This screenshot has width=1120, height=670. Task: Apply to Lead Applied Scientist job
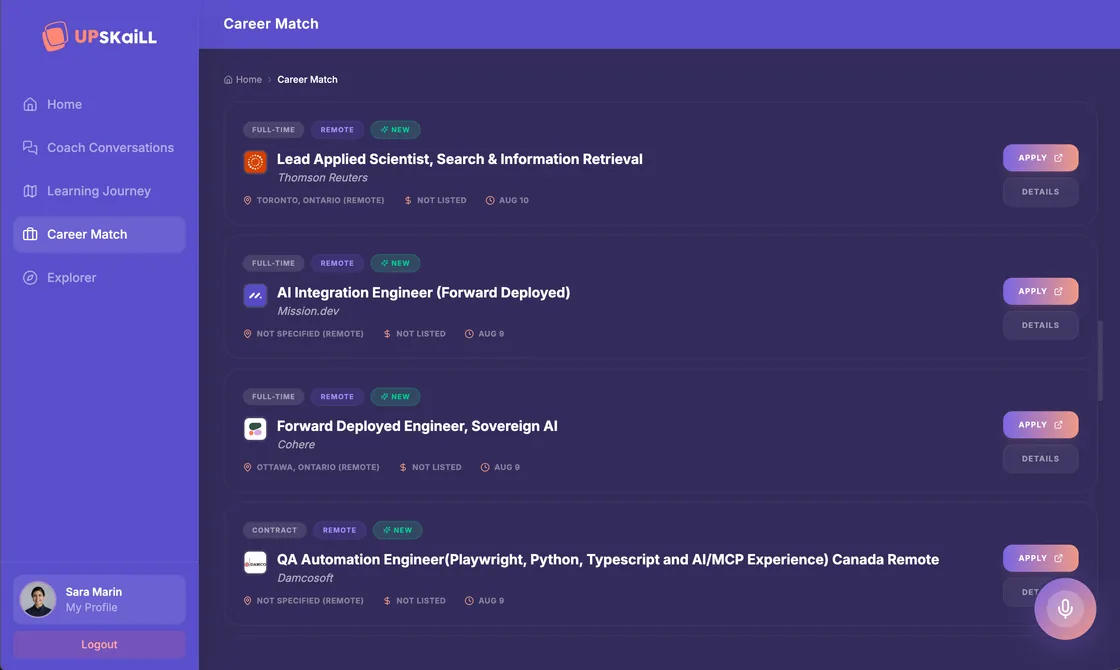point(1040,158)
